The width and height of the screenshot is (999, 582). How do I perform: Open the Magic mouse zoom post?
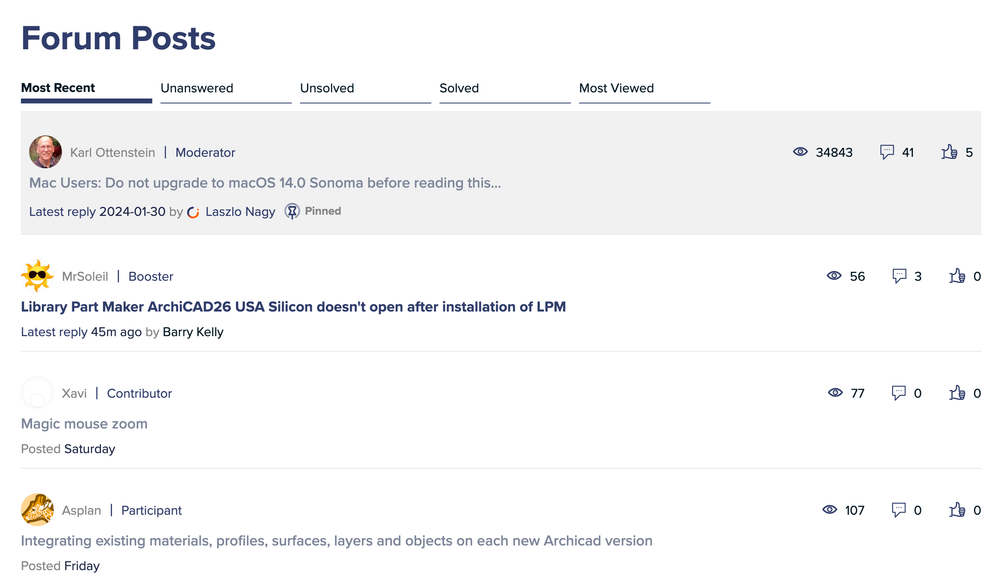(x=84, y=424)
